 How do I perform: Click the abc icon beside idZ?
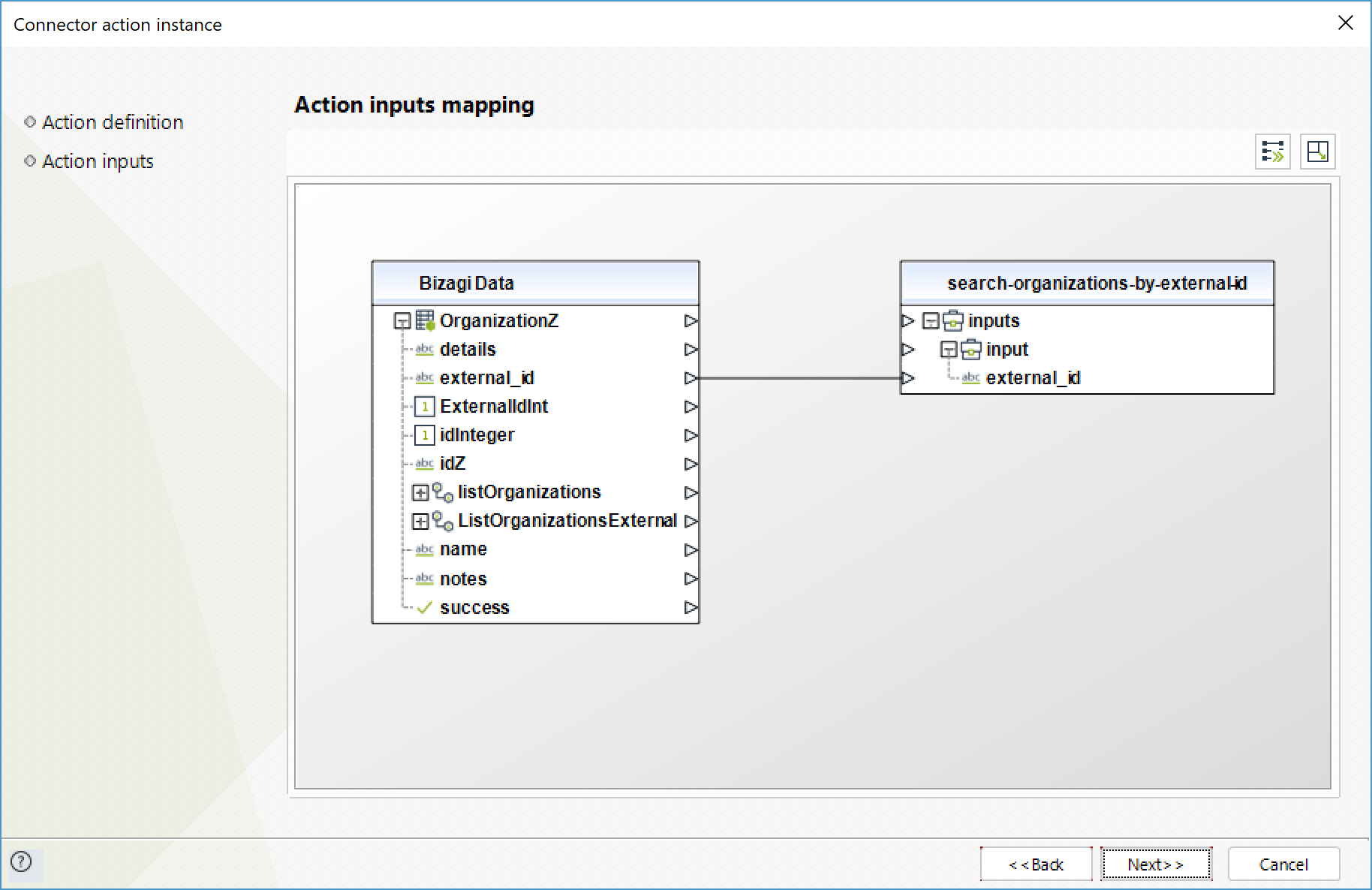pos(424,464)
